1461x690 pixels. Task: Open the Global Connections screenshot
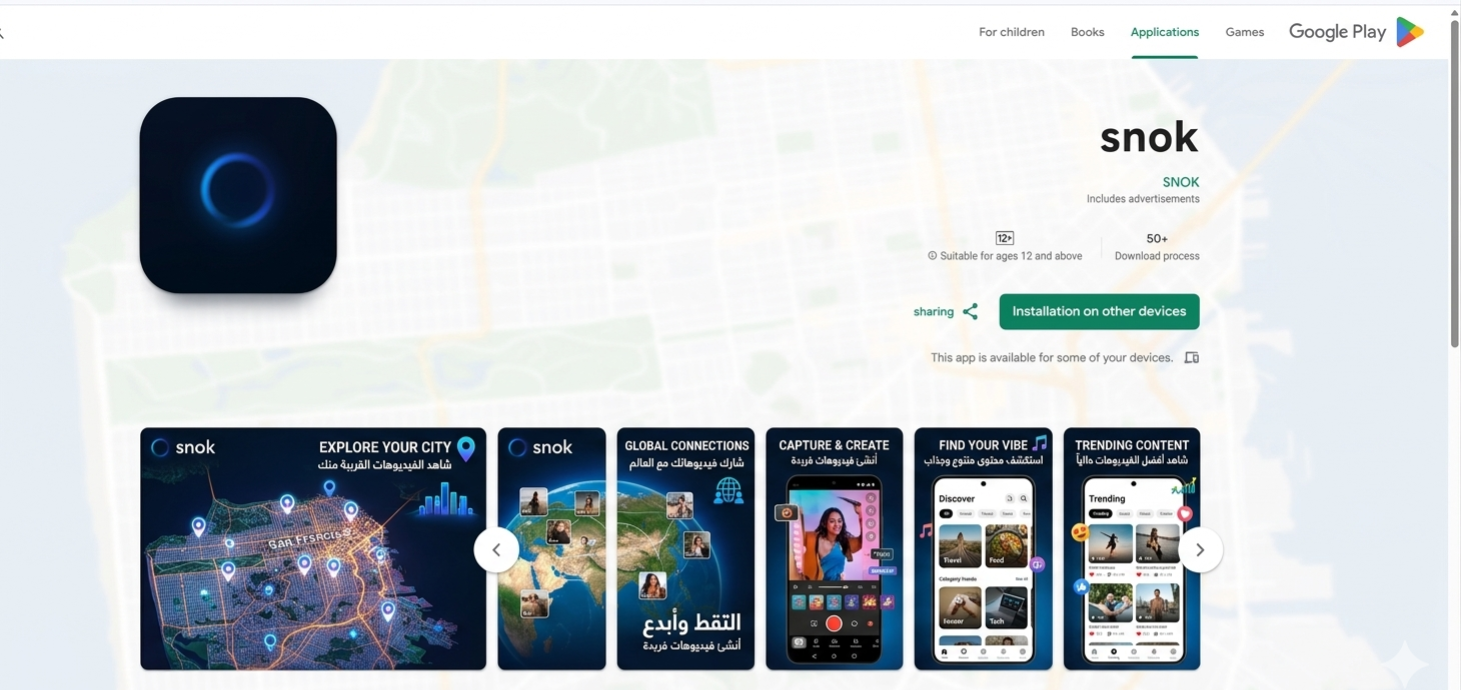686,549
